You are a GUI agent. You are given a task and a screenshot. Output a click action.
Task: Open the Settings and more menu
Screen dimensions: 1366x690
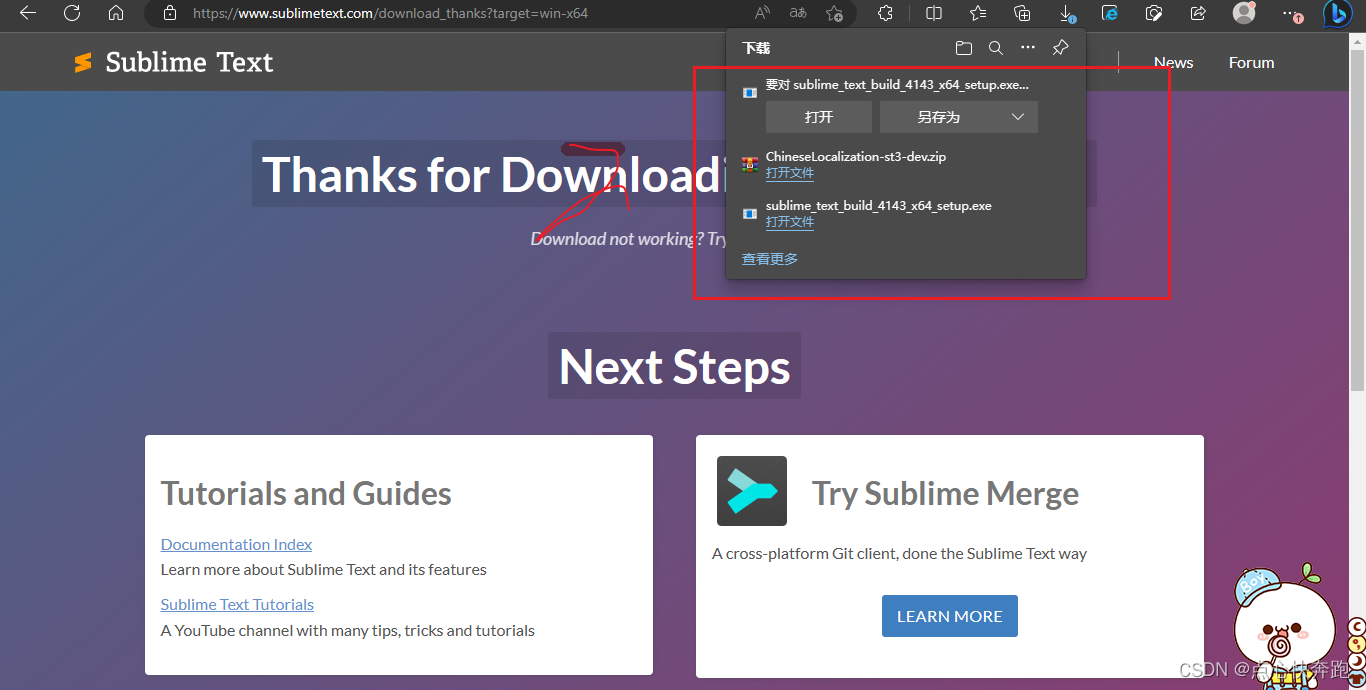coord(1292,13)
